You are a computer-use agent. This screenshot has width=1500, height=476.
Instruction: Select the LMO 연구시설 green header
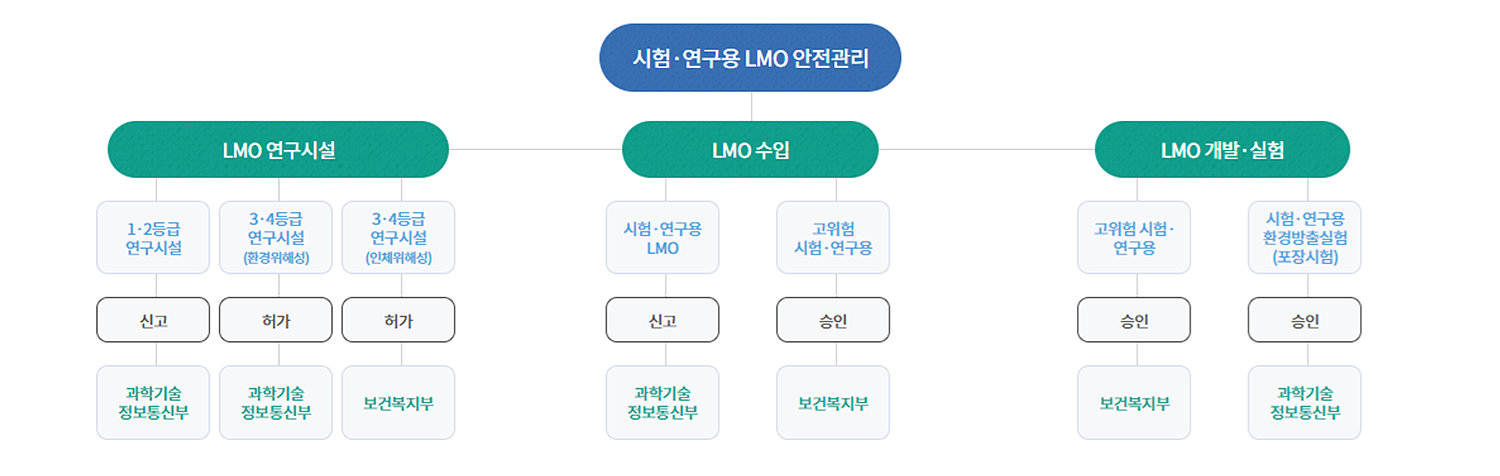[x=278, y=150]
